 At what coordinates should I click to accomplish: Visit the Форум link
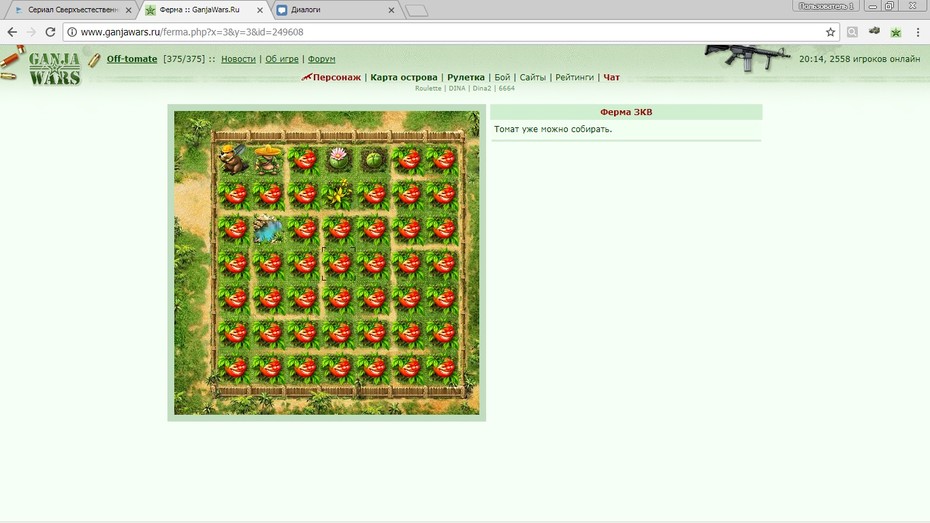321,59
